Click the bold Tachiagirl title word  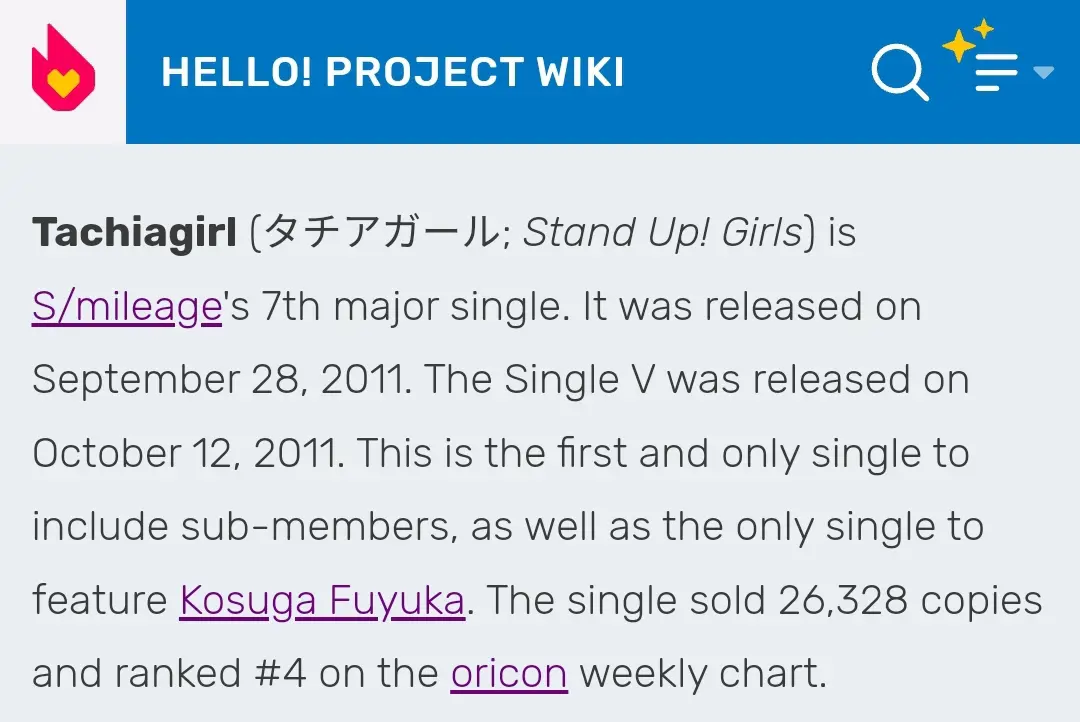coord(135,234)
